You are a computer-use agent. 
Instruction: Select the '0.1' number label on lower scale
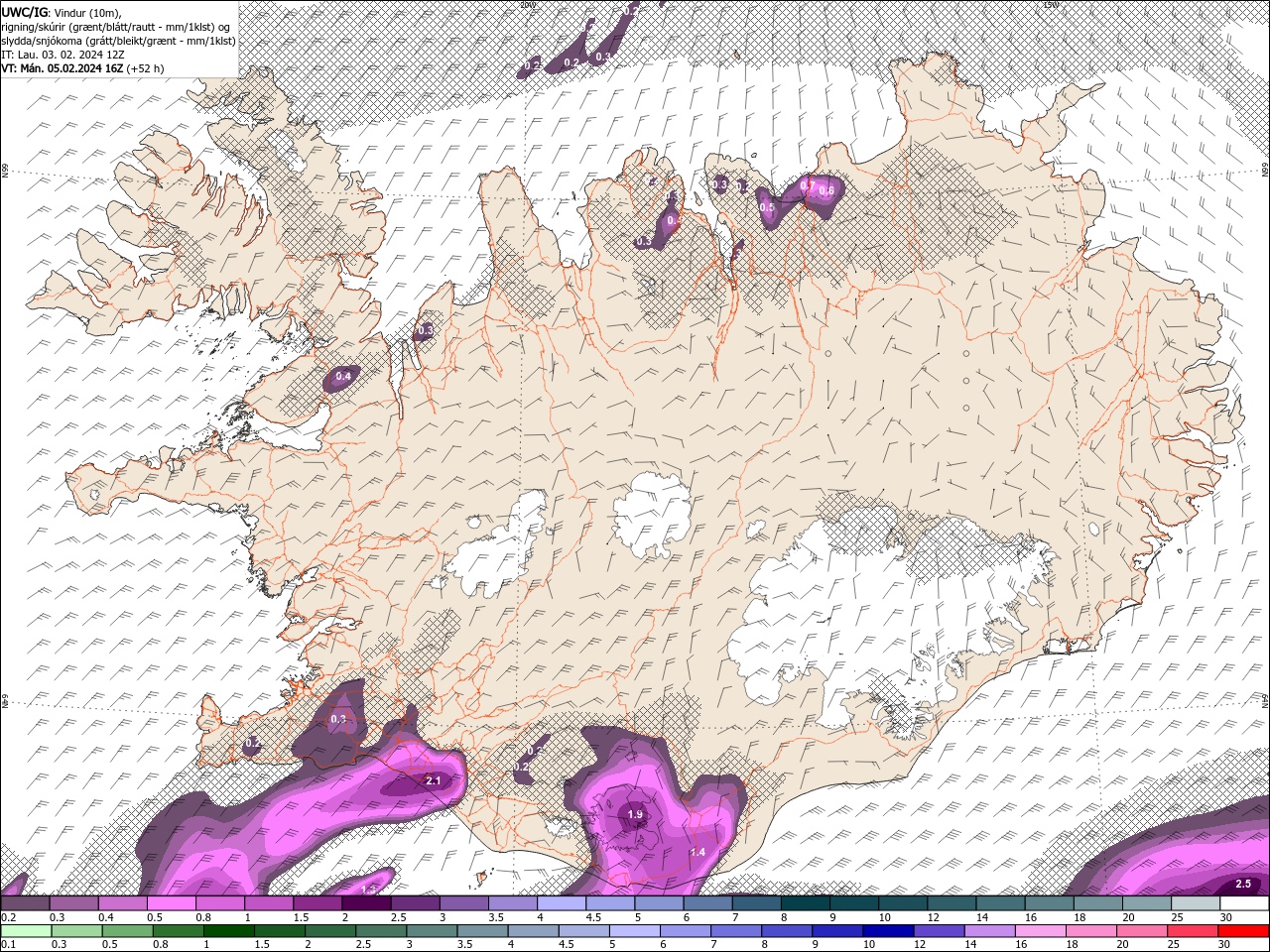[9, 945]
